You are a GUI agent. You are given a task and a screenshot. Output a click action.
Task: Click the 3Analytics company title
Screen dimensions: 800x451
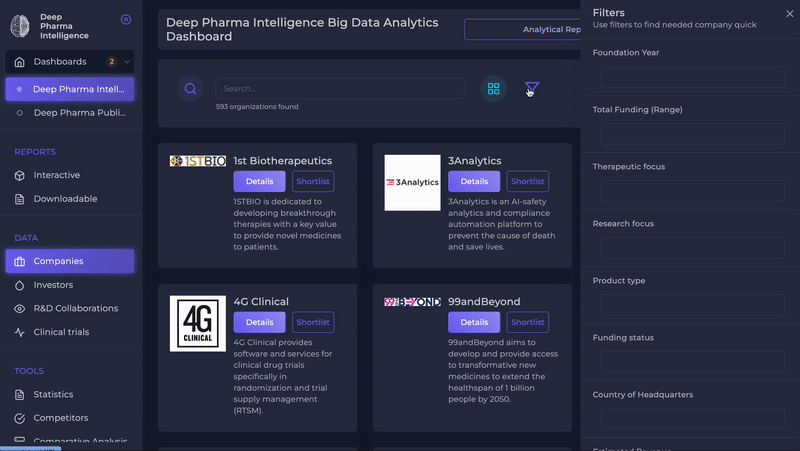click(x=474, y=161)
